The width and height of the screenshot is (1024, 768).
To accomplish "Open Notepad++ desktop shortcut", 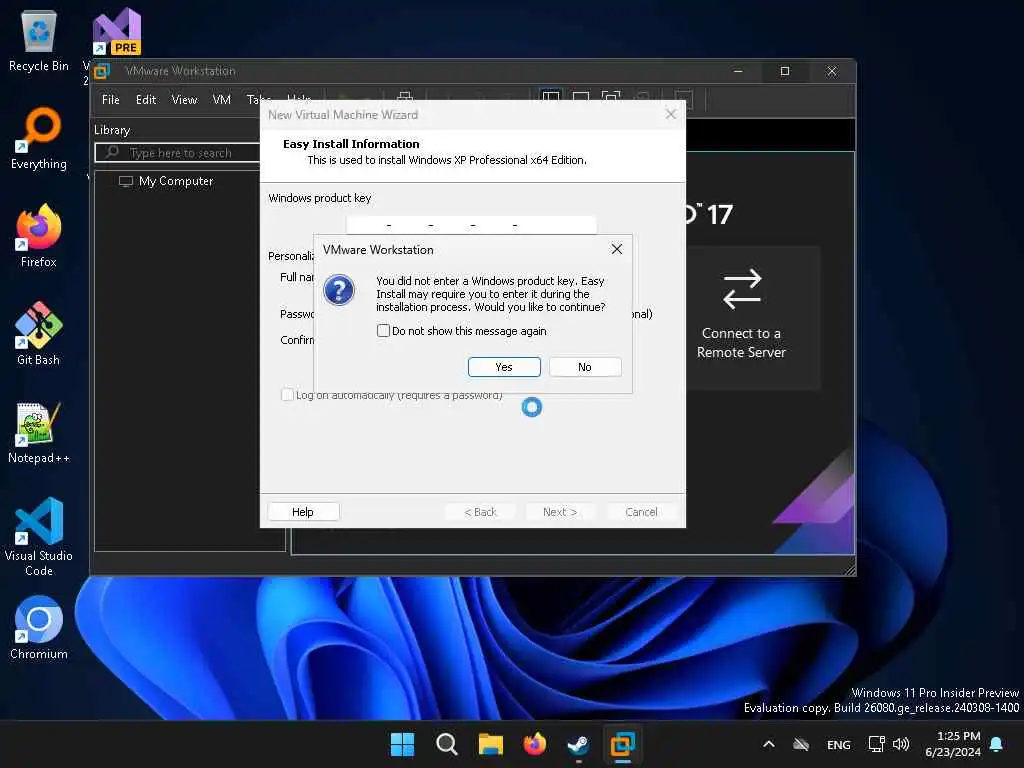I will [39, 432].
